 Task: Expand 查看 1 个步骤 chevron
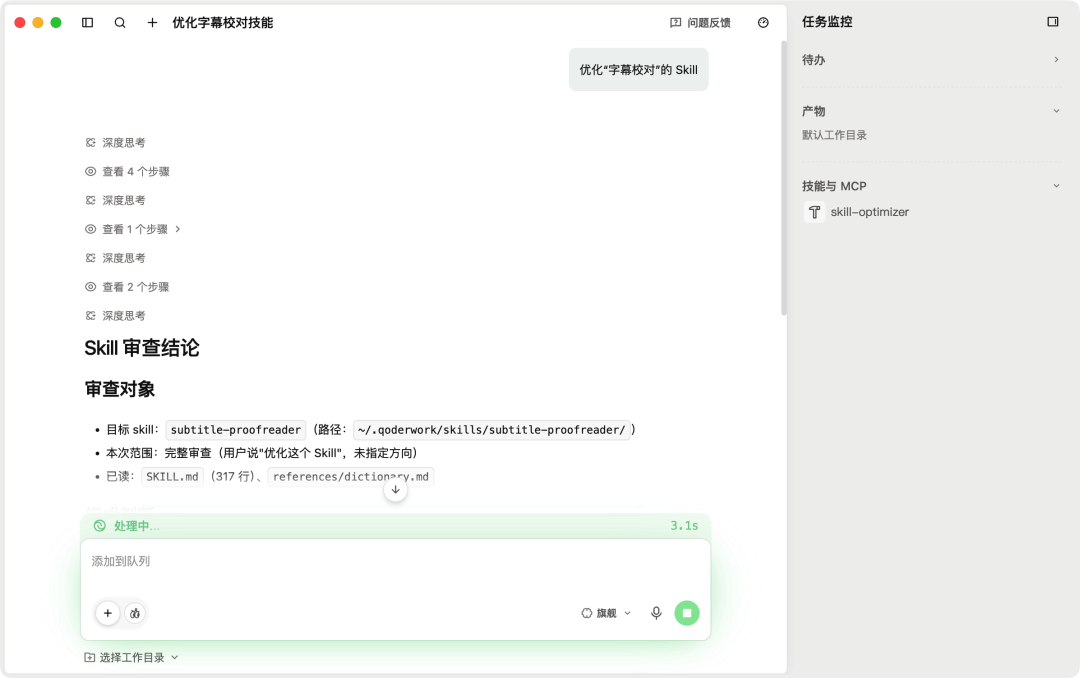[x=178, y=229]
